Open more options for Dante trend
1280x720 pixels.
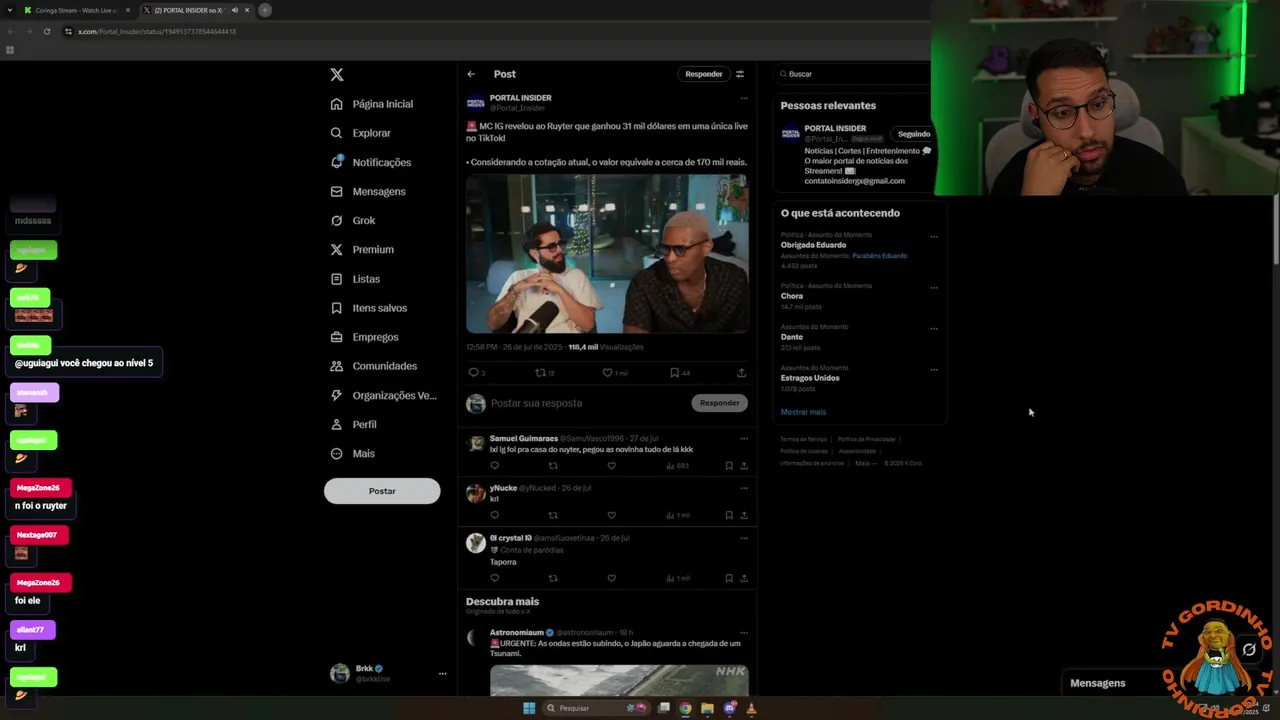(934, 328)
